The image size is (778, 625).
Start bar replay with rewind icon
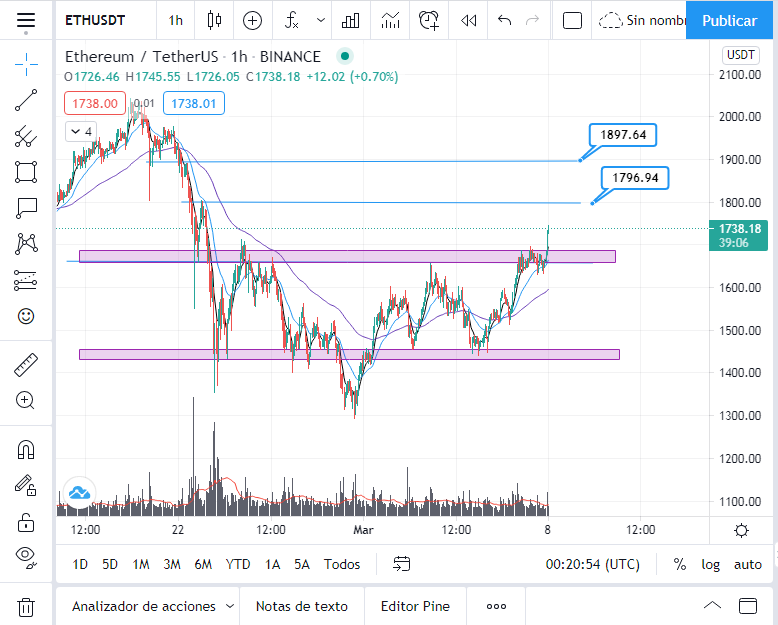pos(468,20)
